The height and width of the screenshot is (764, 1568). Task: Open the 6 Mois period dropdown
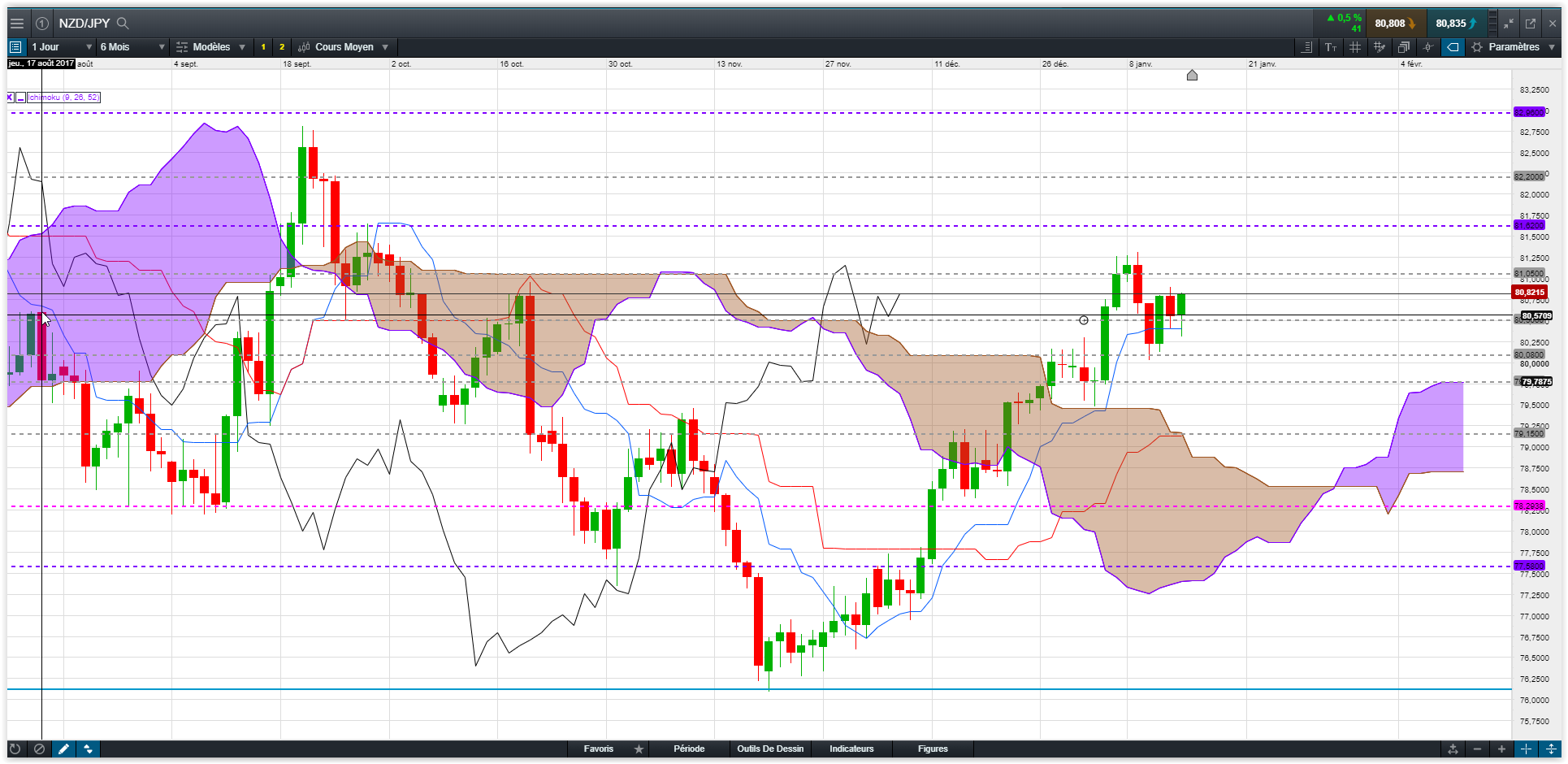[x=132, y=47]
